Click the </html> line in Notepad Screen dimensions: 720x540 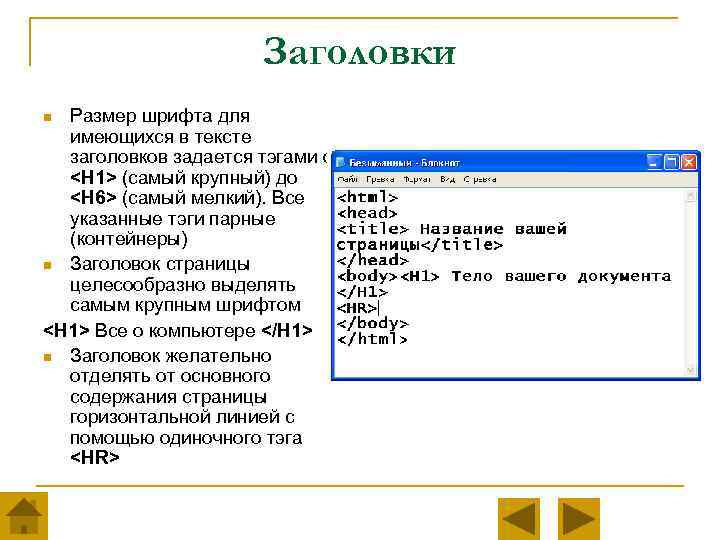(x=372, y=339)
